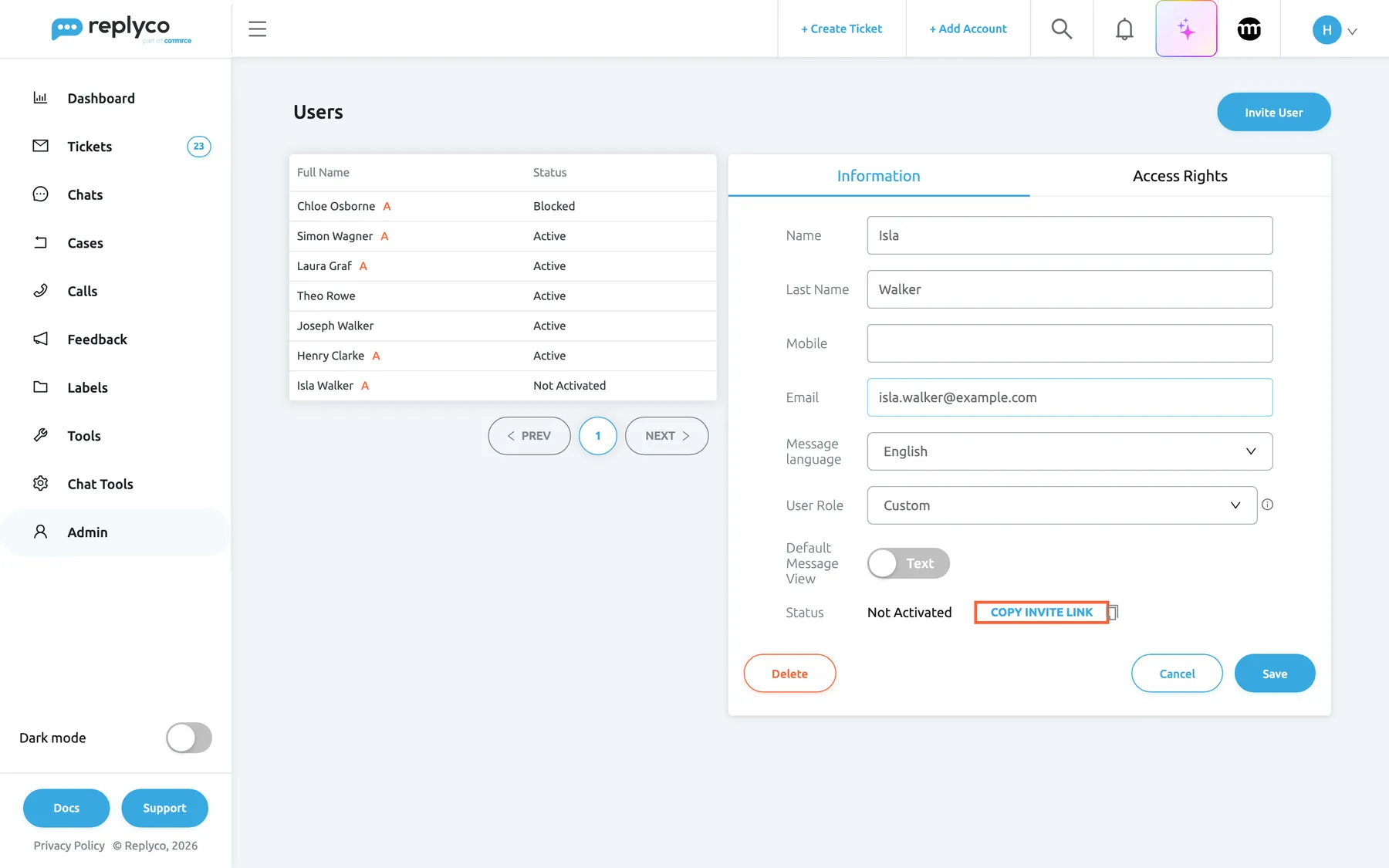Screen dimensions: 1389x868
Task: Open Privacy Policy link
Action: pyautogui.click(x=69, y=846)
